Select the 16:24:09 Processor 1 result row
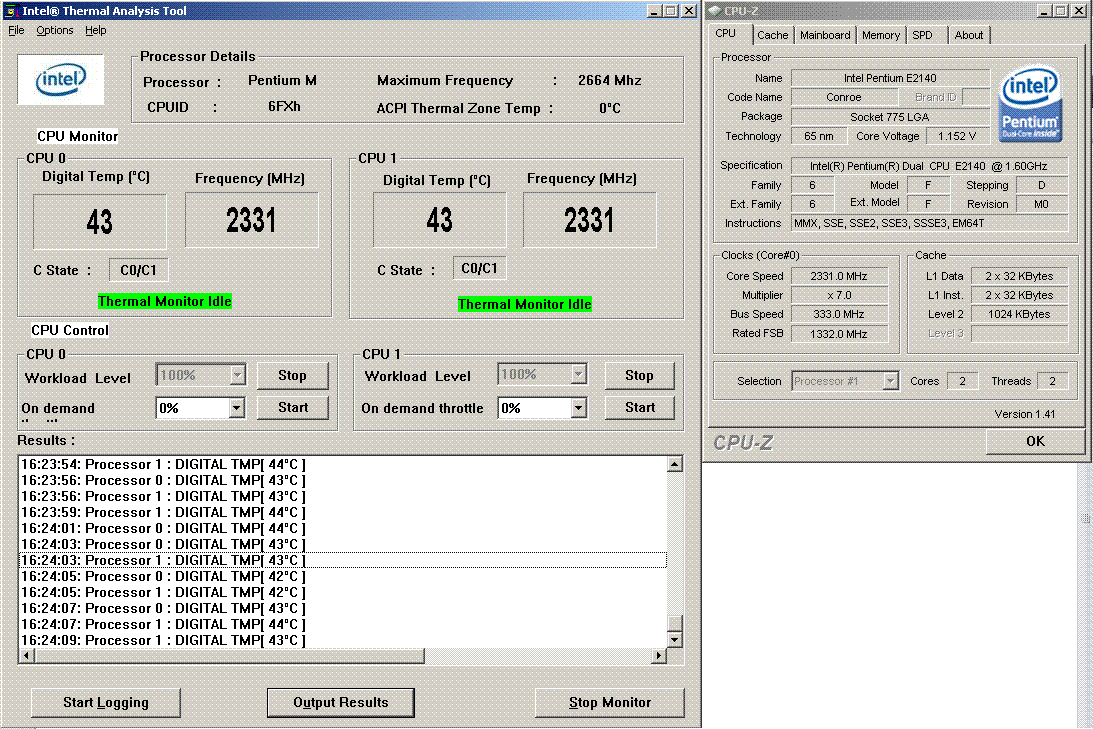Viewport: 1093px width, 729px height. pyautogui.click(x=342, y=640)
